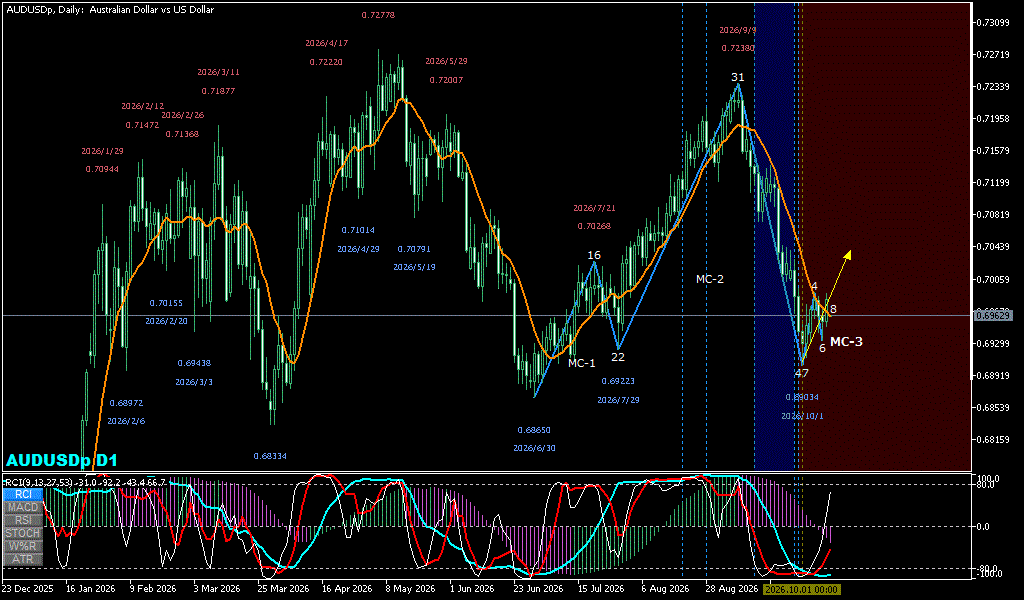Select the price label 0.72007

pyautogui.click(x=446, y=80)
